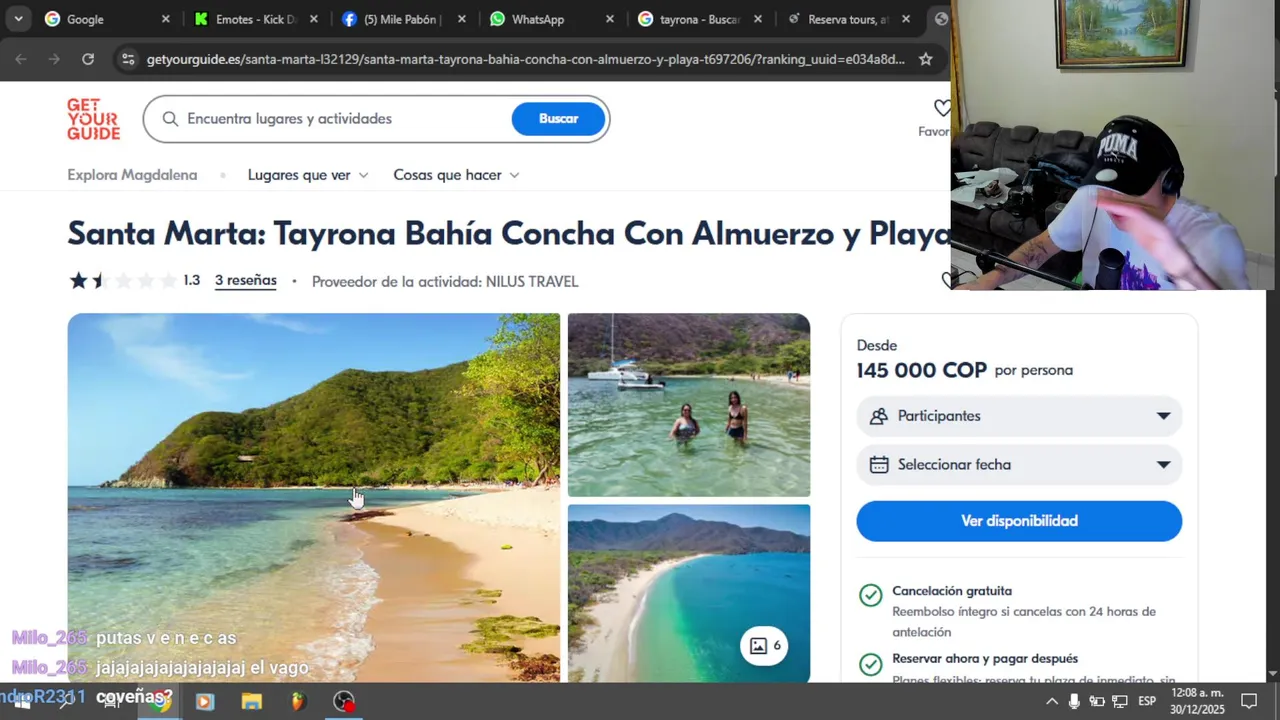Open the 'Seleccionar fecha' date dropdown
This screenshot has width=1280, height=720.
[x=1019, y=465]
